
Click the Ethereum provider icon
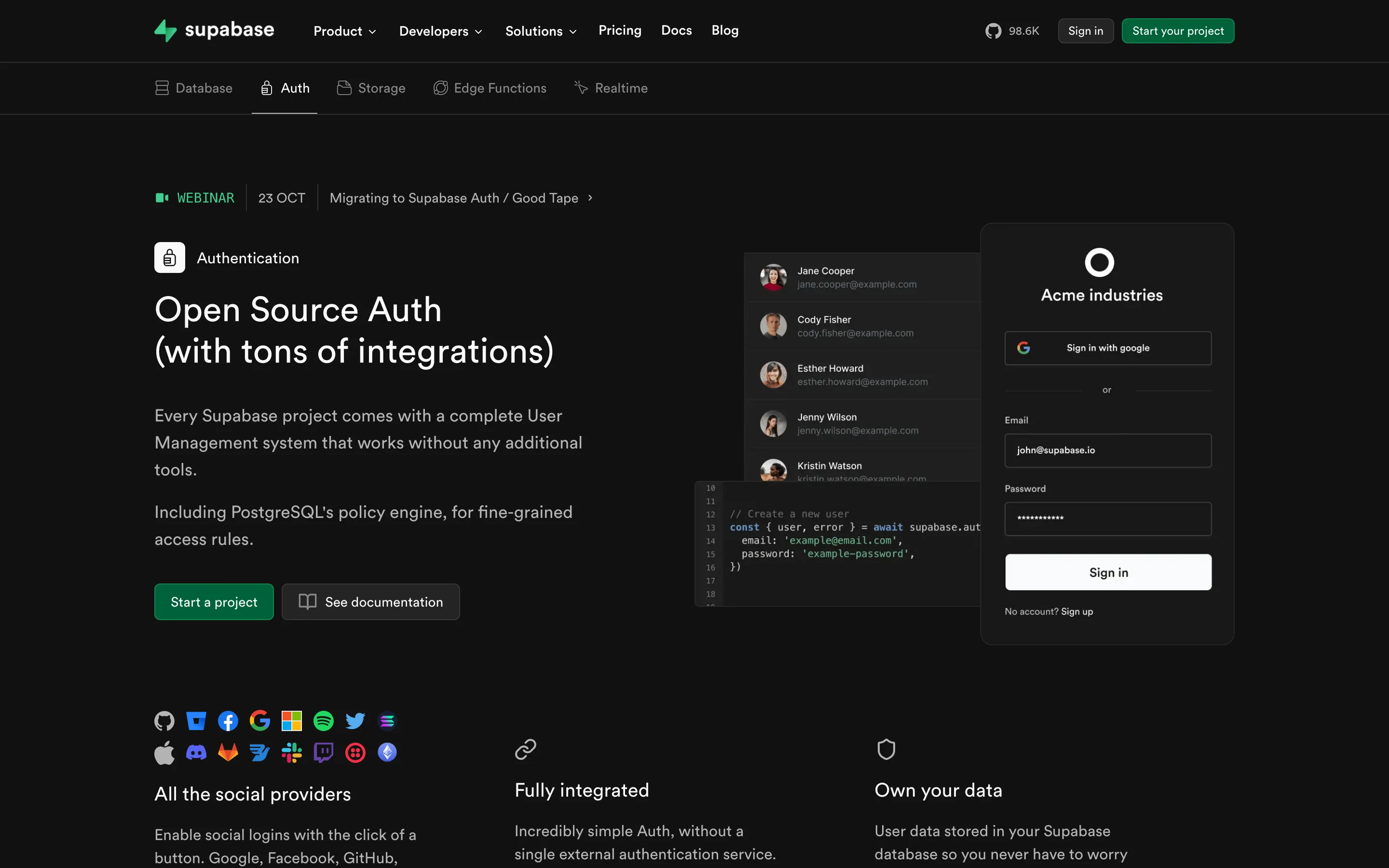point(387,752)
